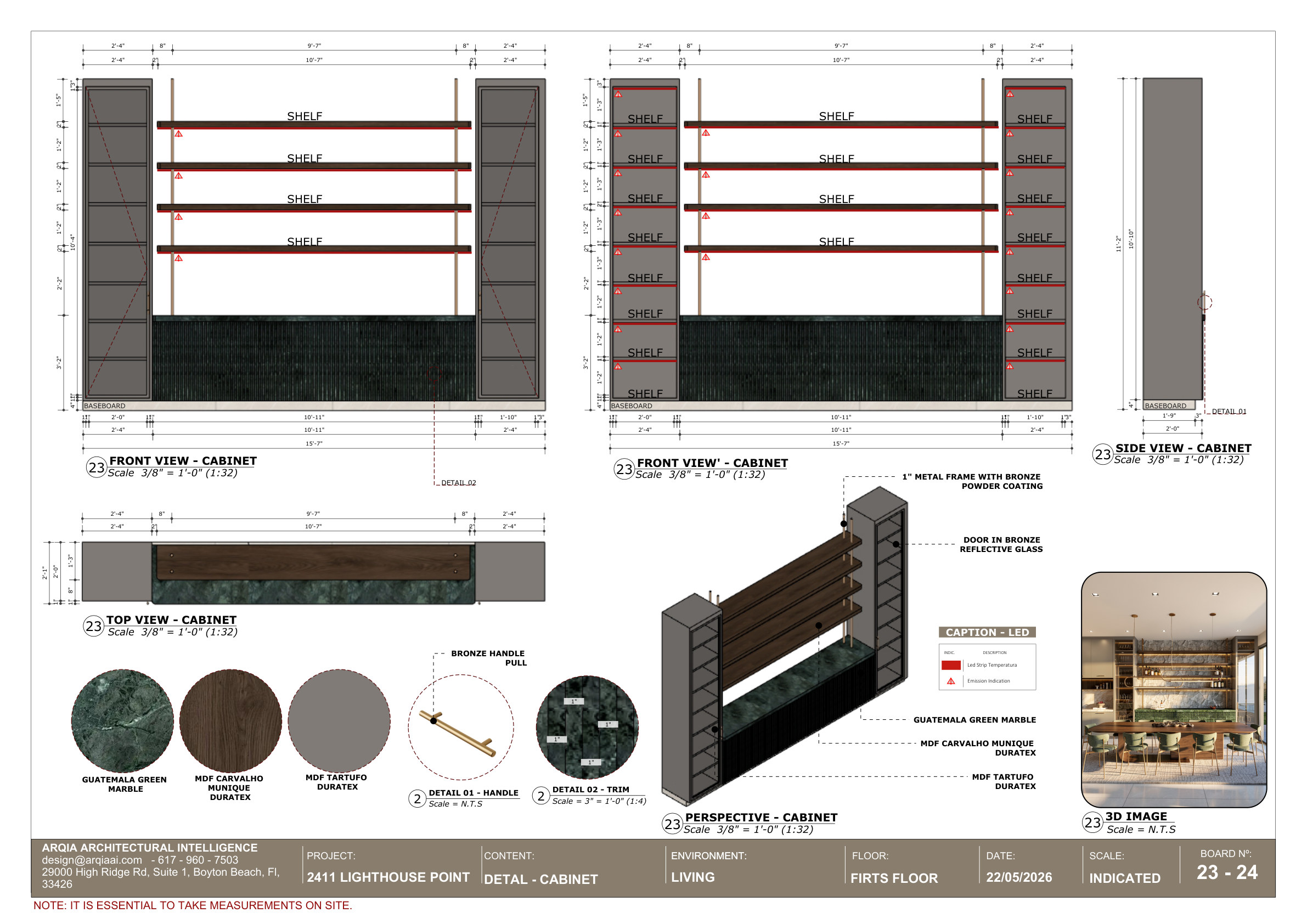The image size is (1307, 924).
Task: Click the date "22/05/2026"
Action: point(1019,877)
